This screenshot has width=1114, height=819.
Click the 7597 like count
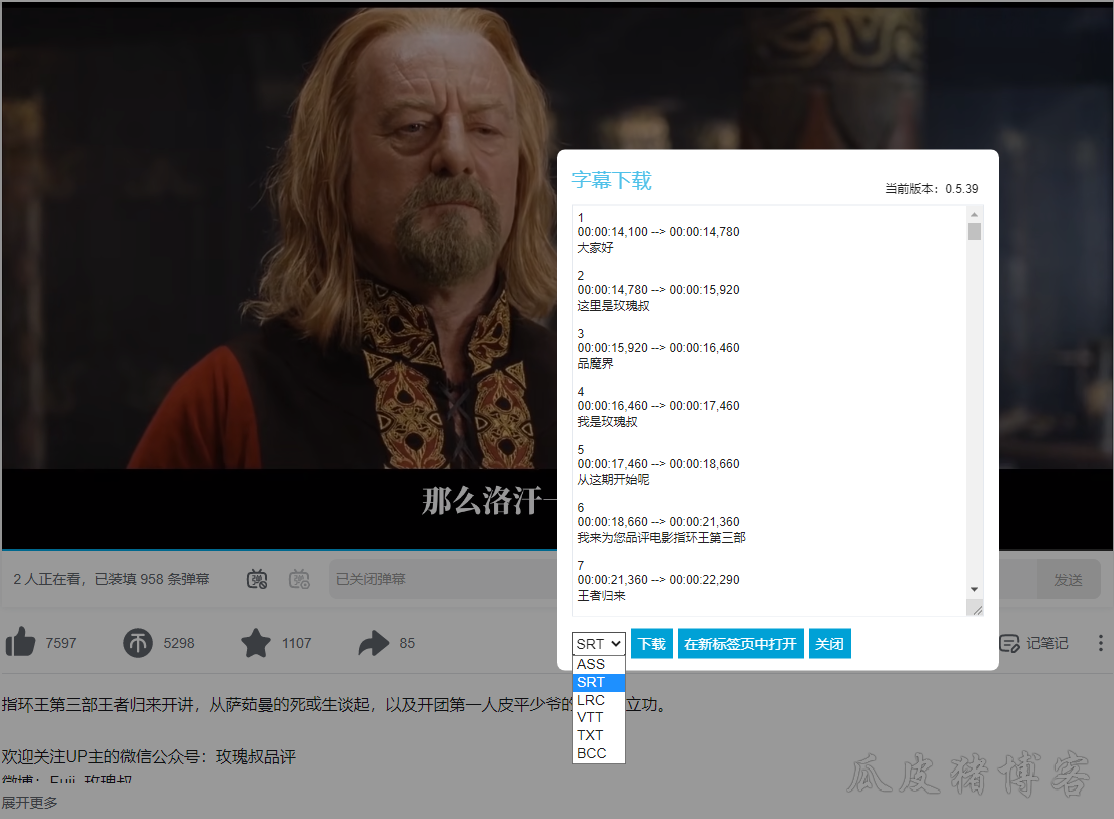[60, 643]
